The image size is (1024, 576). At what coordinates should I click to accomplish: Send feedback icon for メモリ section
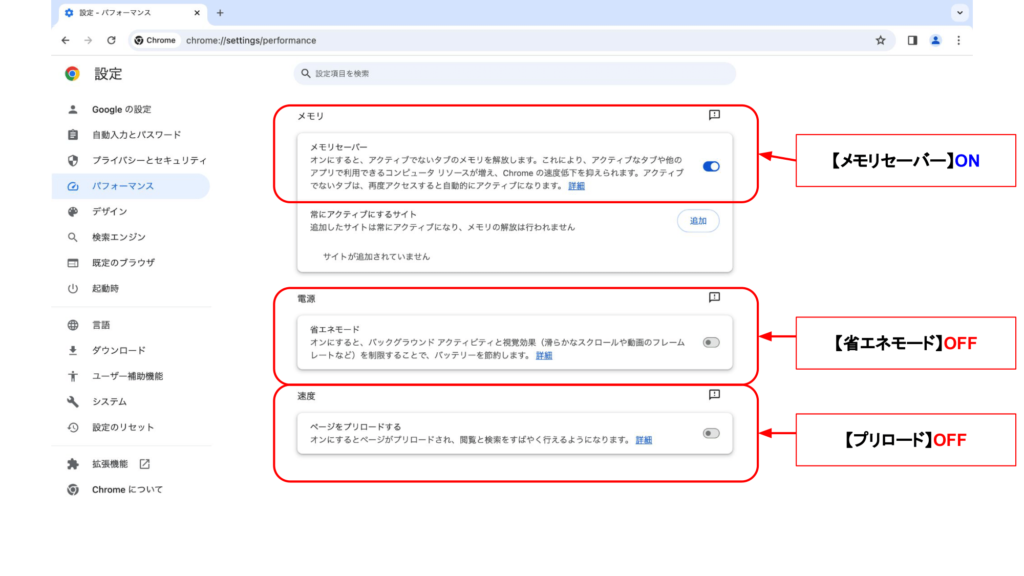(714, 116)
